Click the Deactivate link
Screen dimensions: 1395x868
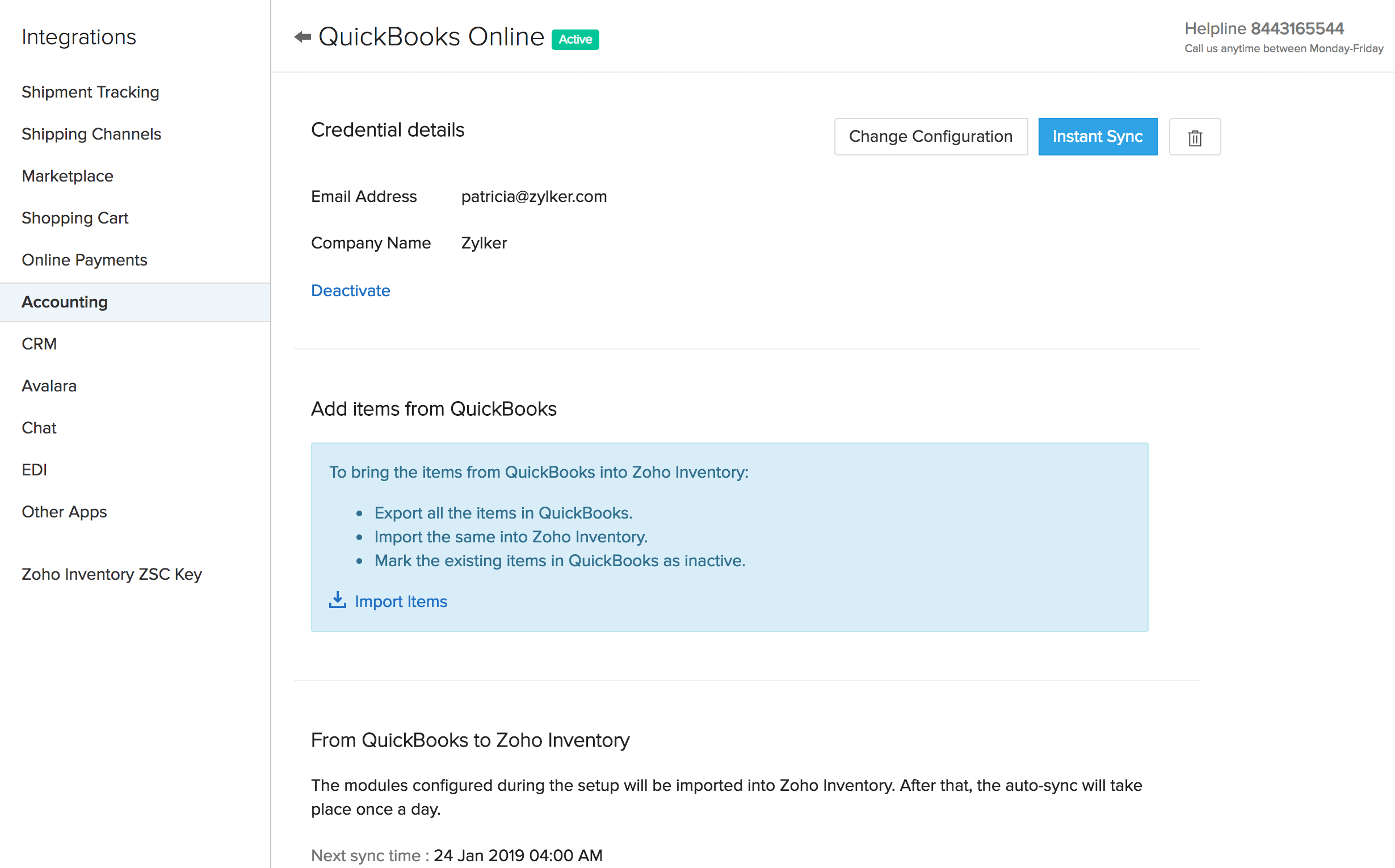pos(350,290)
